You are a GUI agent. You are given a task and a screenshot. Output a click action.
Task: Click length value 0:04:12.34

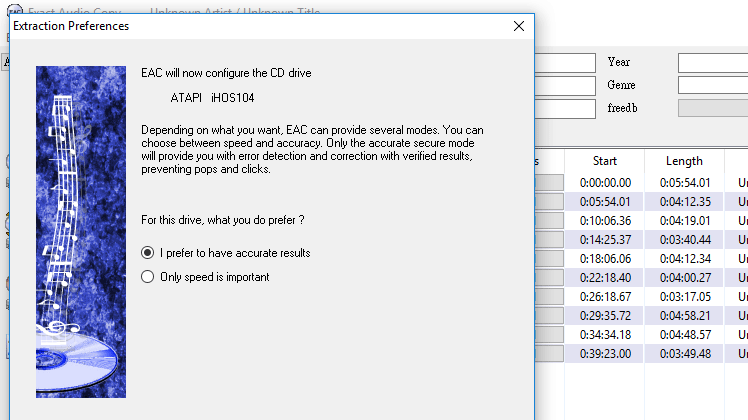point(685,259)
